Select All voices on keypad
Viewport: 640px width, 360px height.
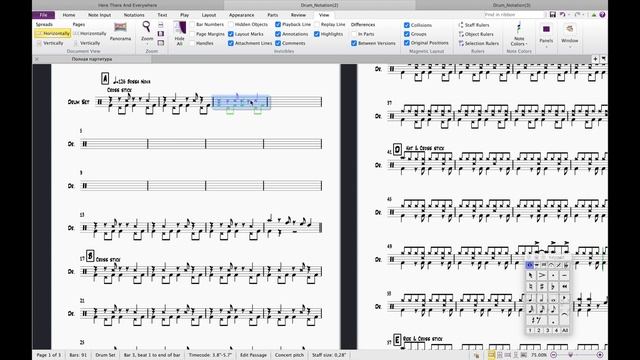pos(565,330)
